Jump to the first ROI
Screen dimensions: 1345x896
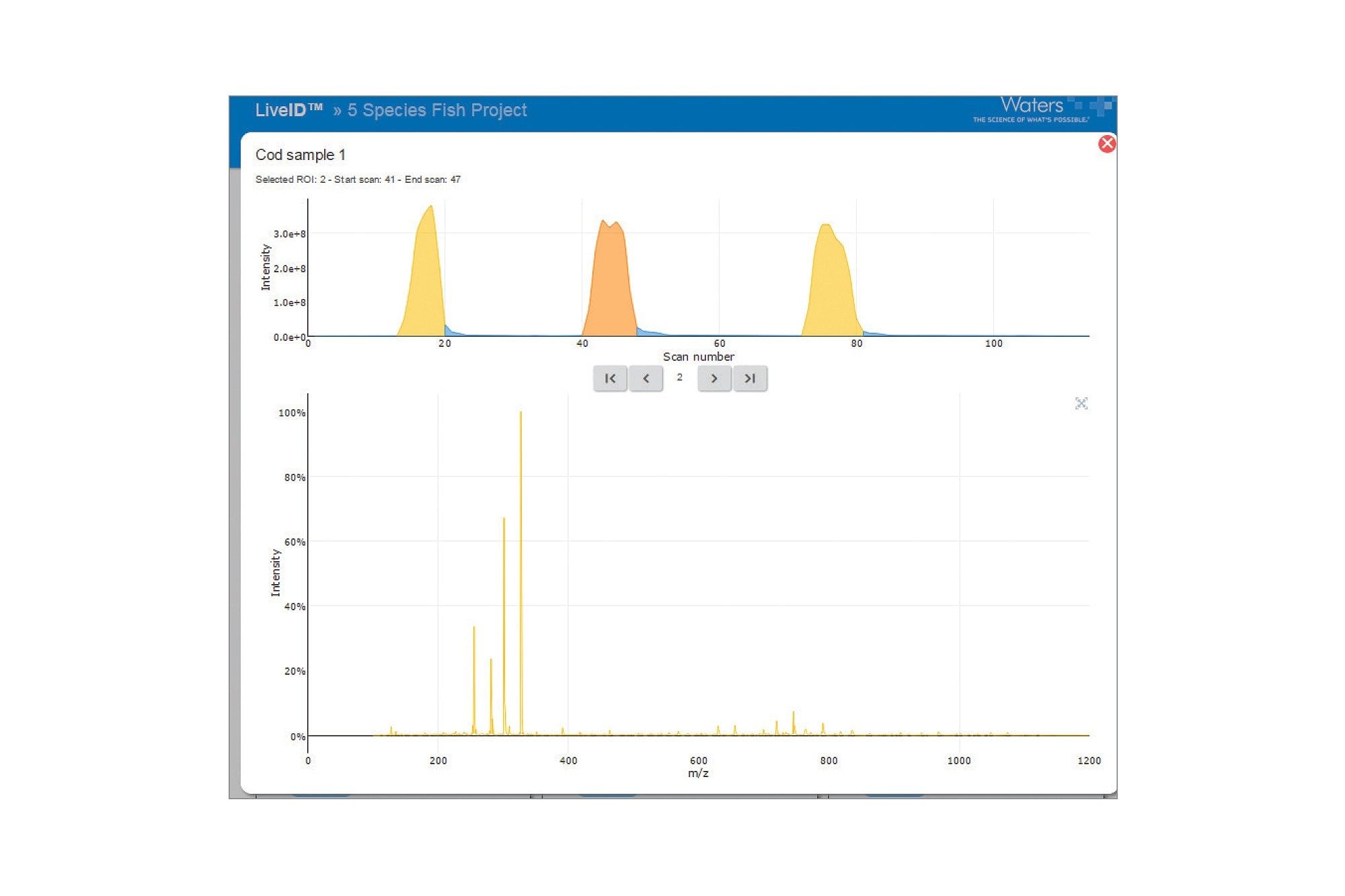click(610, 378)
